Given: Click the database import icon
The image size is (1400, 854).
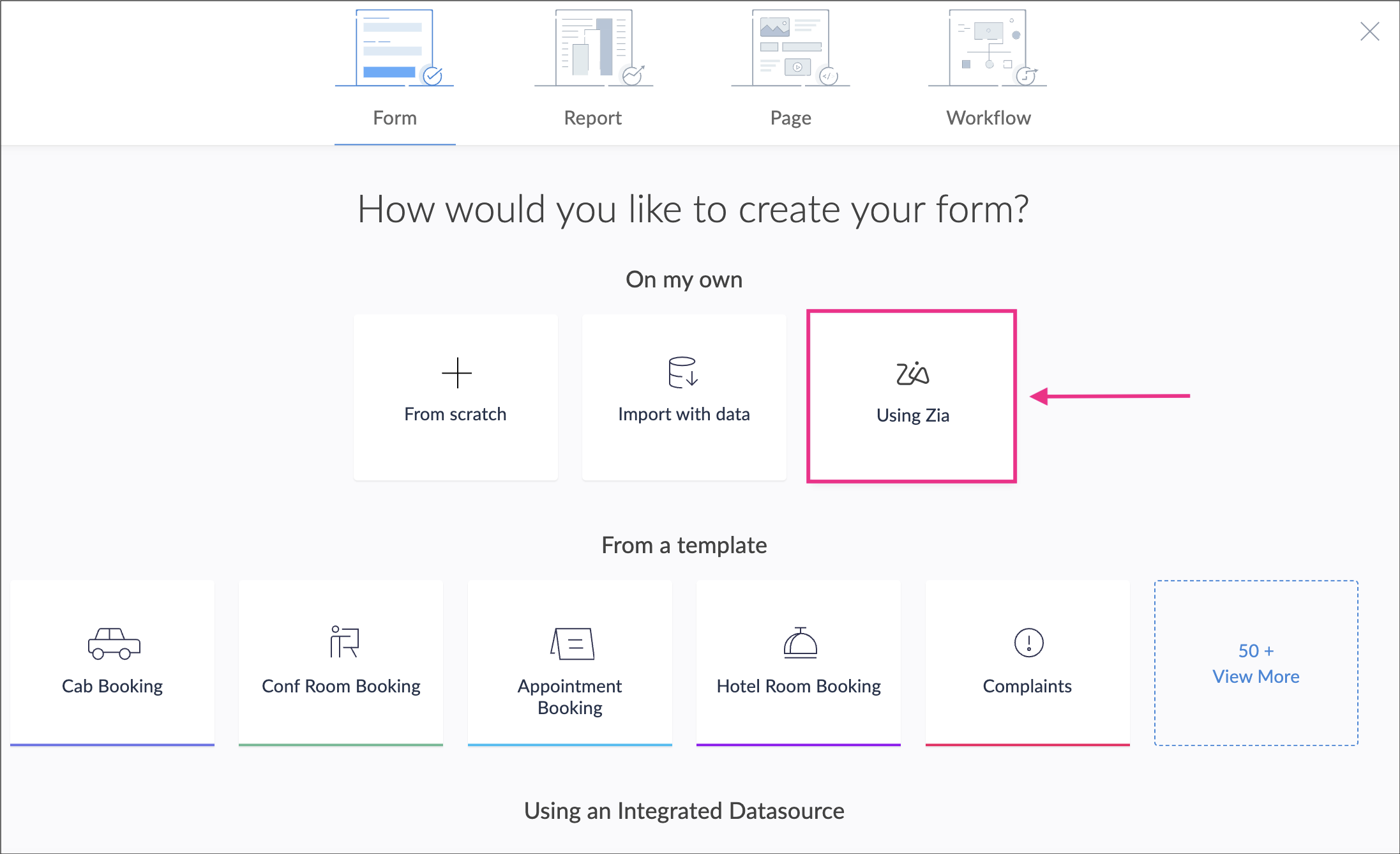Looking at the screenshot, I should coord(683,372).
